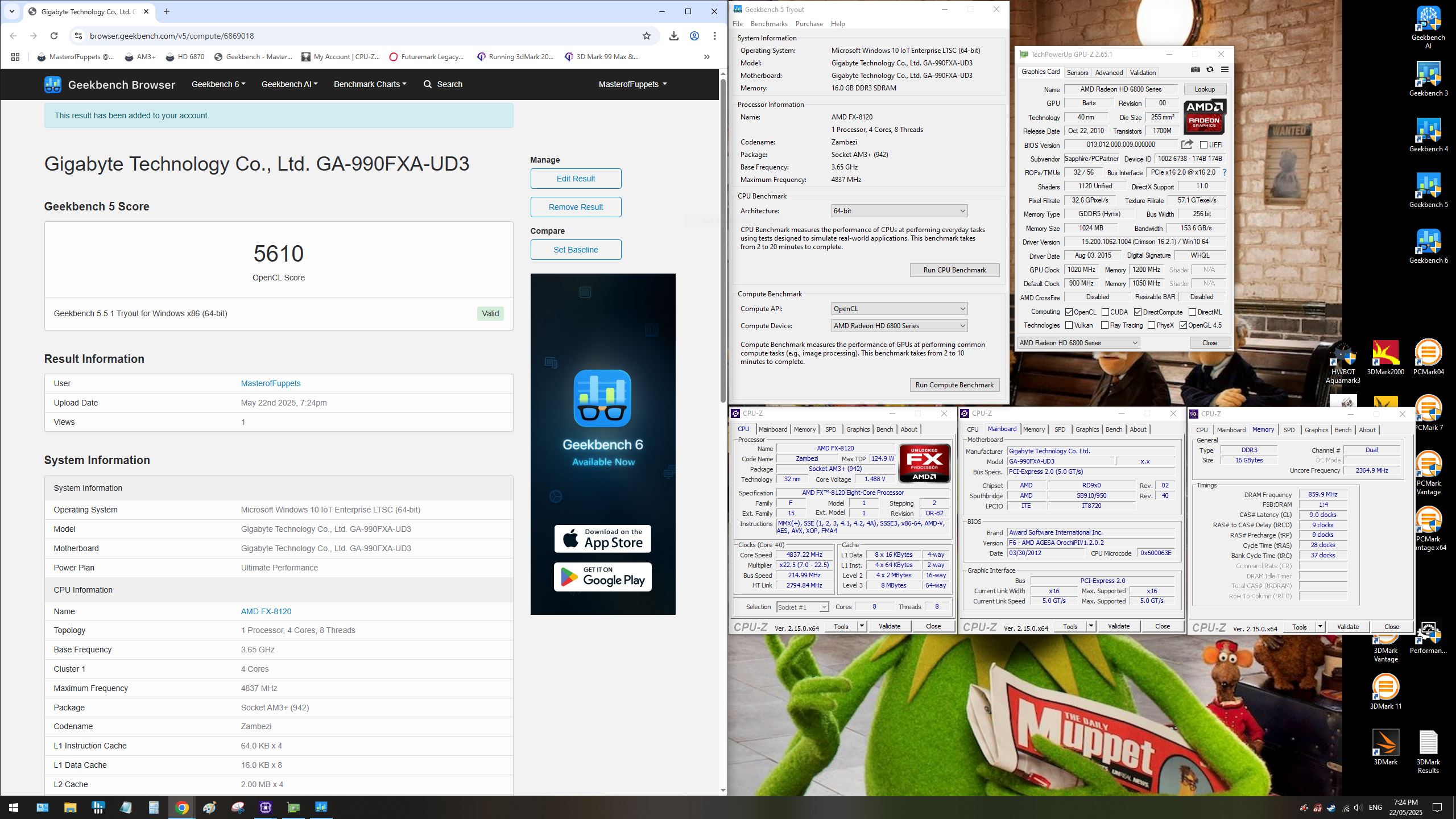1456x819 pixels.
Task: Open Chrome apps grid icon in bookmarks bar
Action: click(x=15, y=57)
